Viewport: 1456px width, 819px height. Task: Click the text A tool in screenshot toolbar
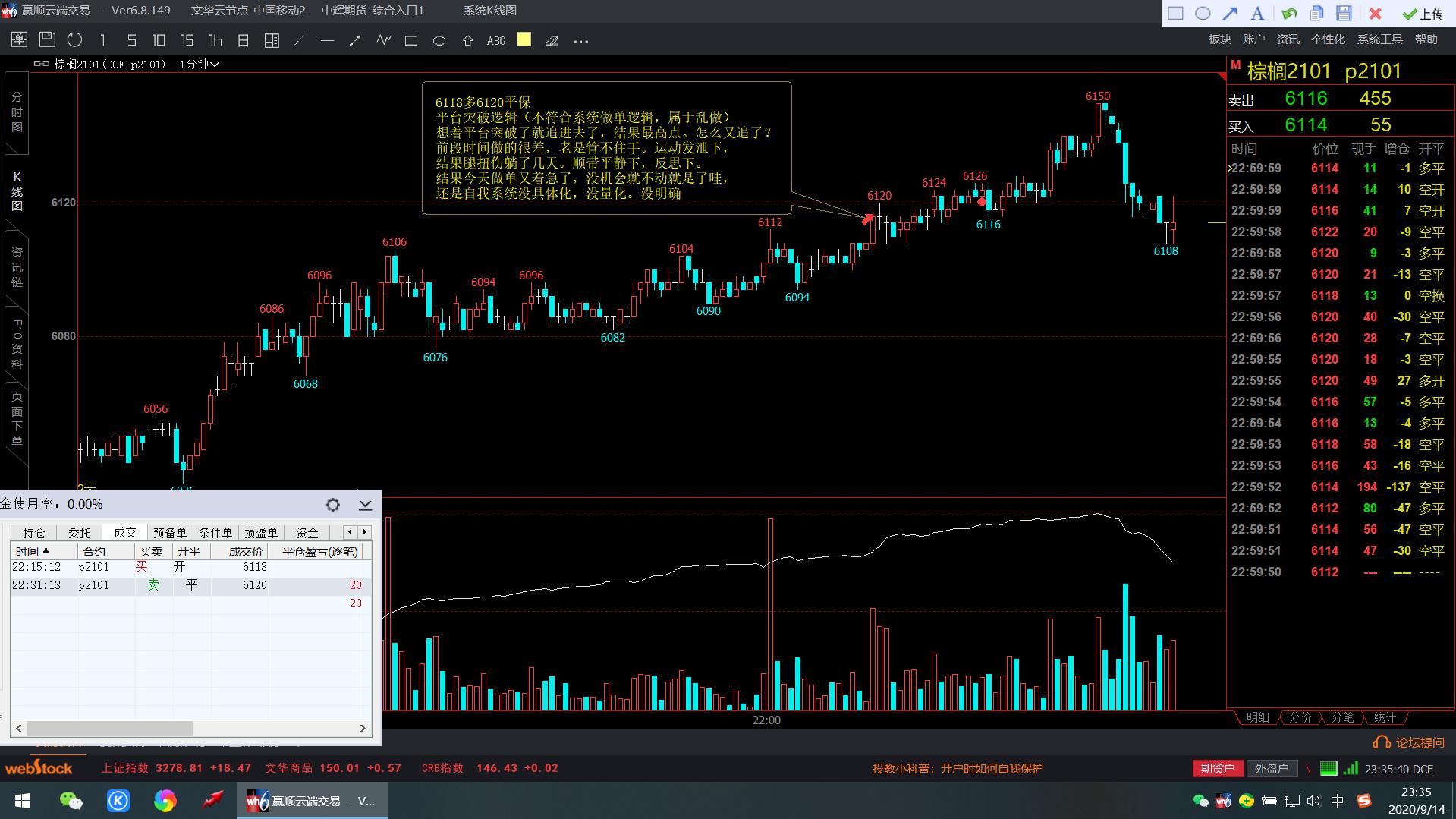pos(1257,13)
